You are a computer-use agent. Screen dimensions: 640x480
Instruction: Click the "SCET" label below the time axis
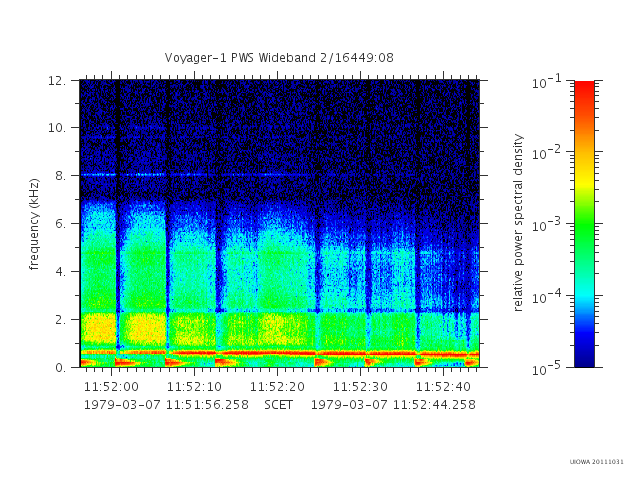pyautogui.click(x=278, y=405)
